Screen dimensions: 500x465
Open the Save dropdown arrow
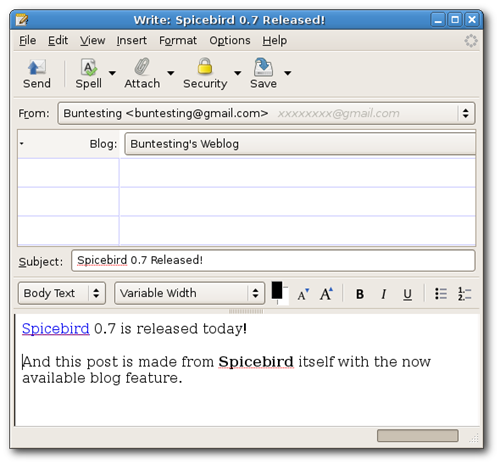click(288, 73)
